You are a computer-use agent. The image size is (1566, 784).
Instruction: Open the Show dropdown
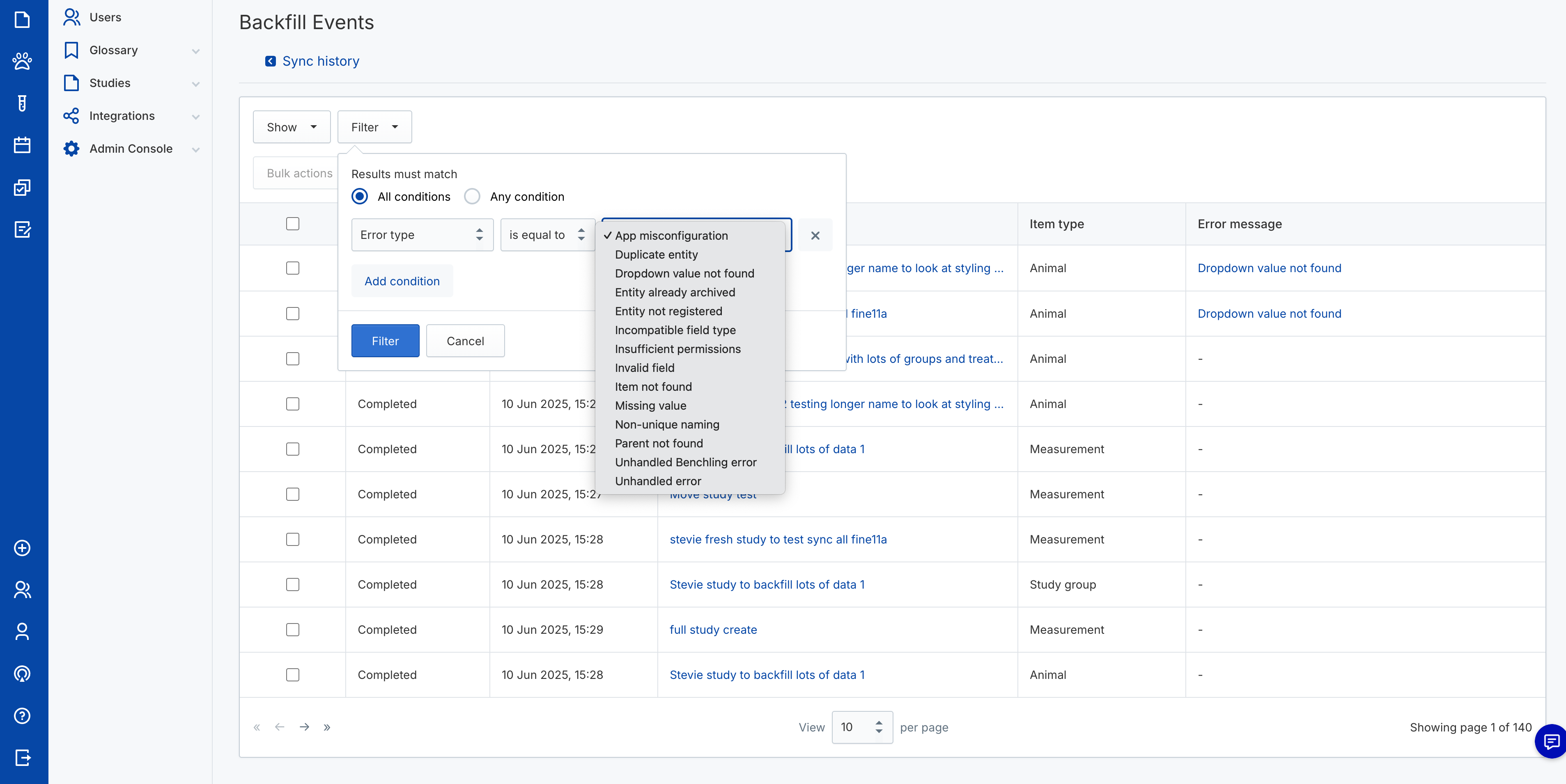tap(292, 127)
